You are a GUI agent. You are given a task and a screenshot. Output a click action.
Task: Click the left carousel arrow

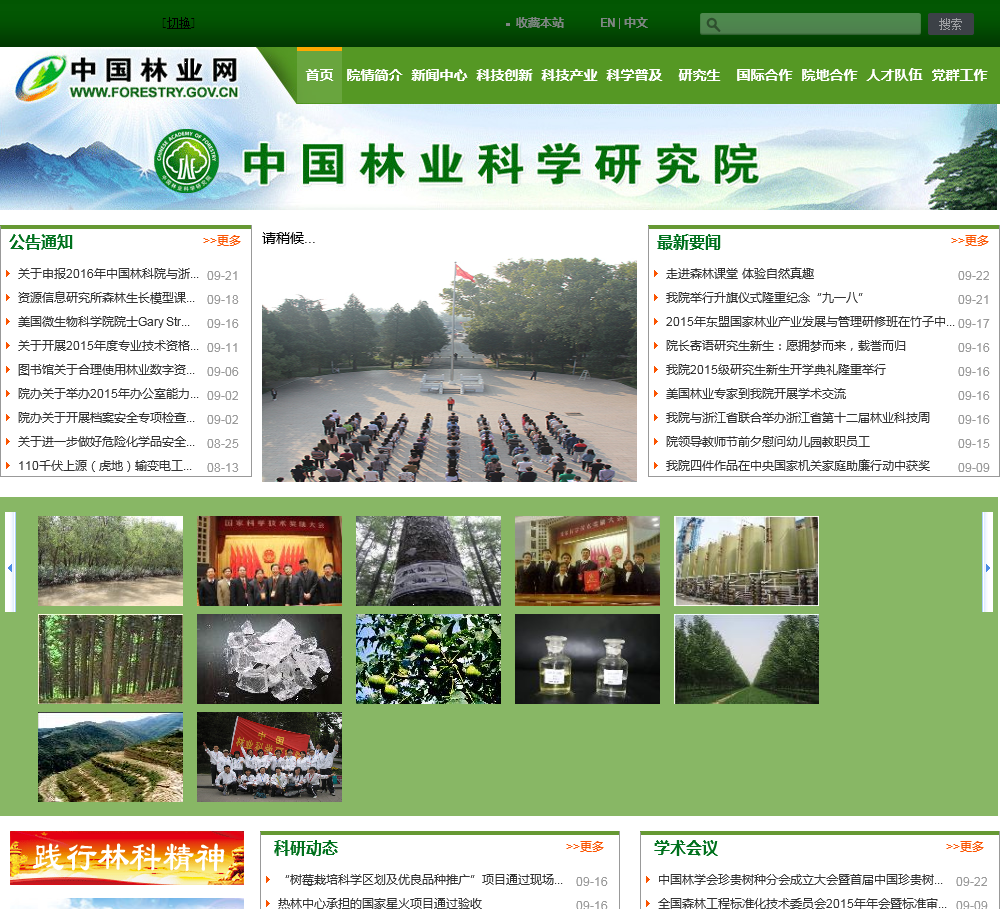click(10, 562)
